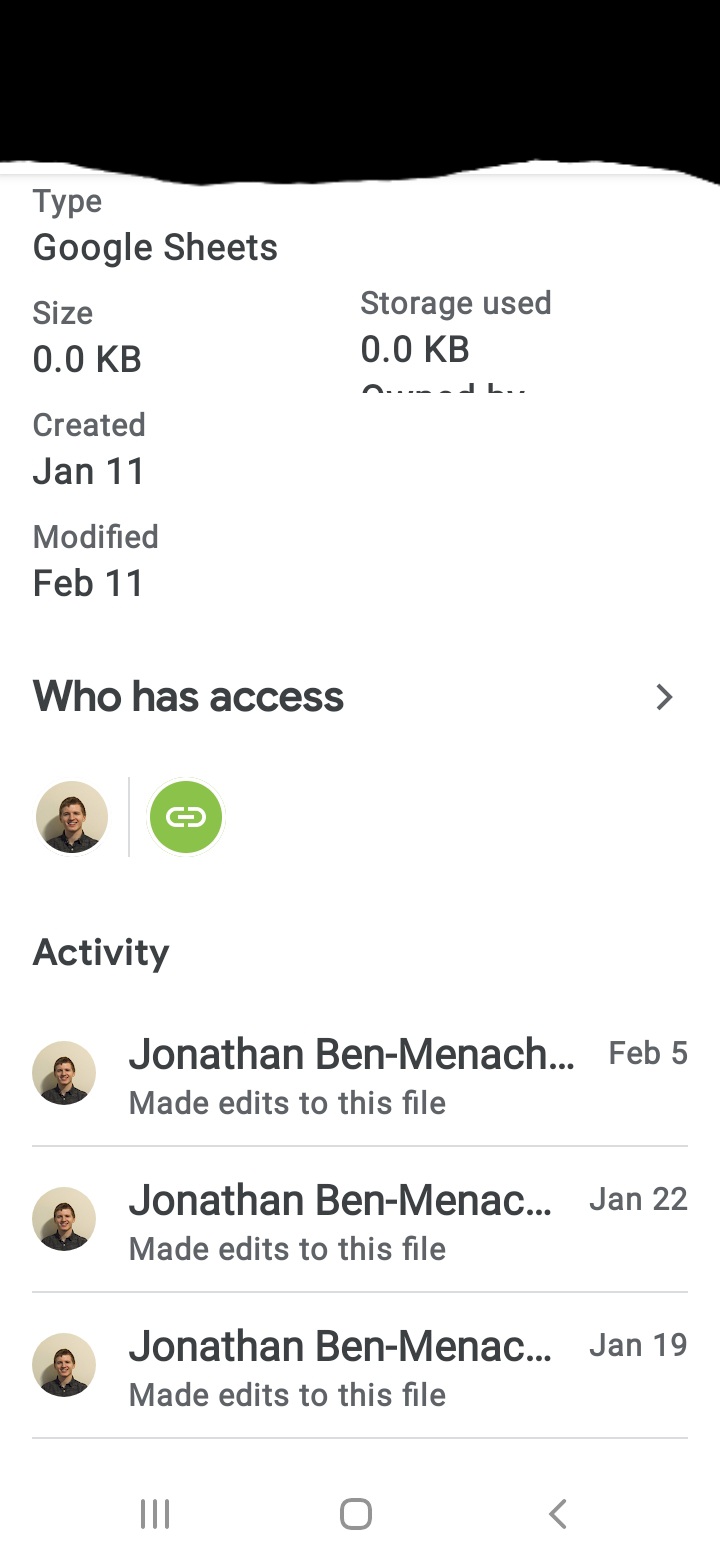Tap the Modified date Feb 11
This screenshot has height=1560, width=720.
[88, 583]
